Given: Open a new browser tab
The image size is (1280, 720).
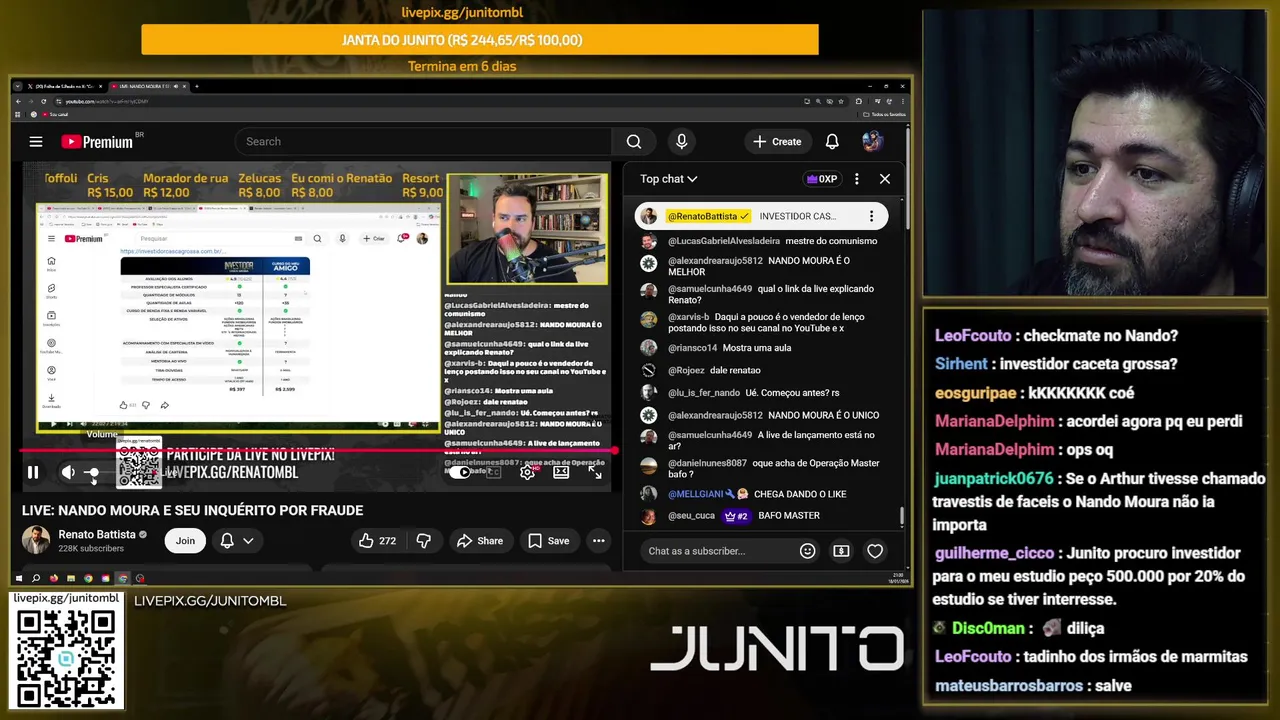Looking at the screenshot, I should tap(196, 87).
